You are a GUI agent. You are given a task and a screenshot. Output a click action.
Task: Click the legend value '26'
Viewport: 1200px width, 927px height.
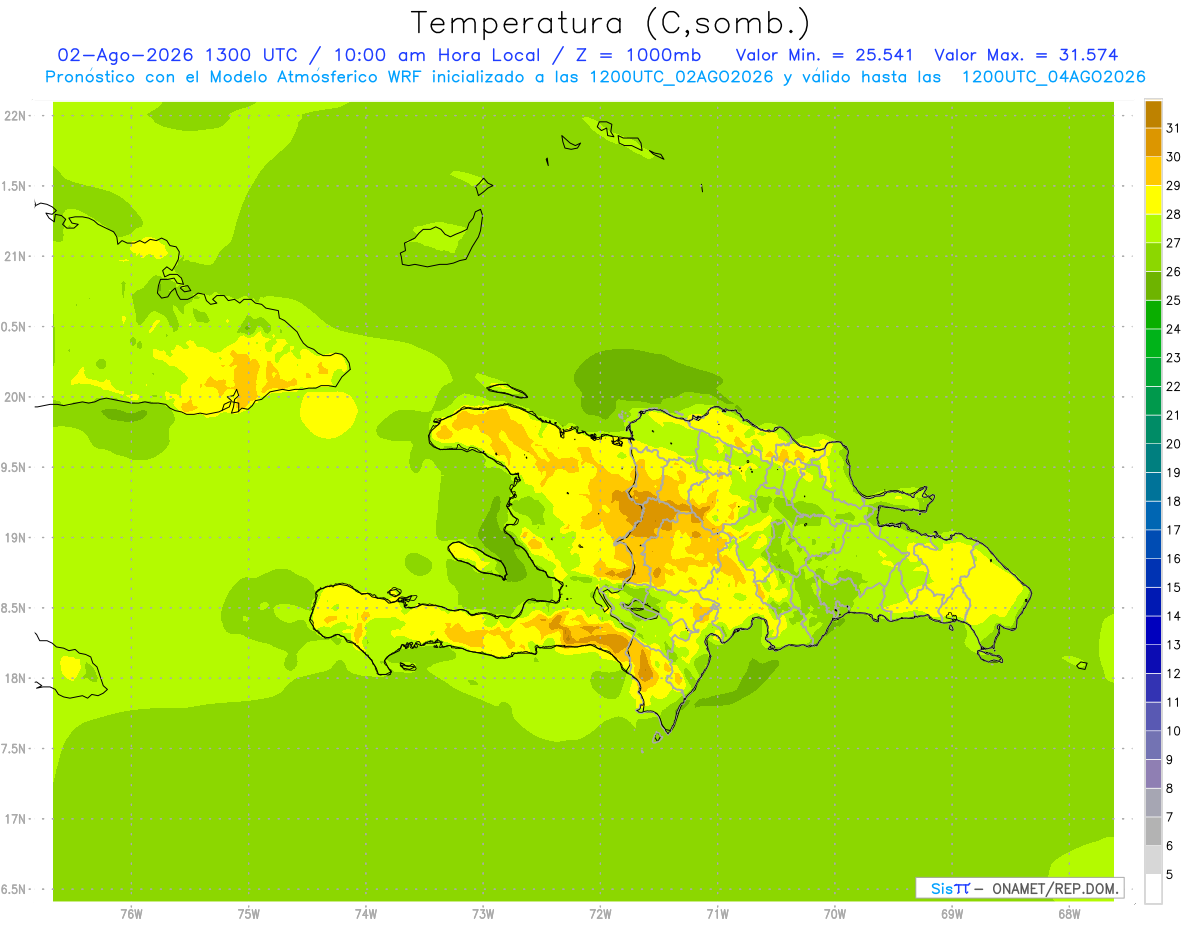[x=1173, y=271]
